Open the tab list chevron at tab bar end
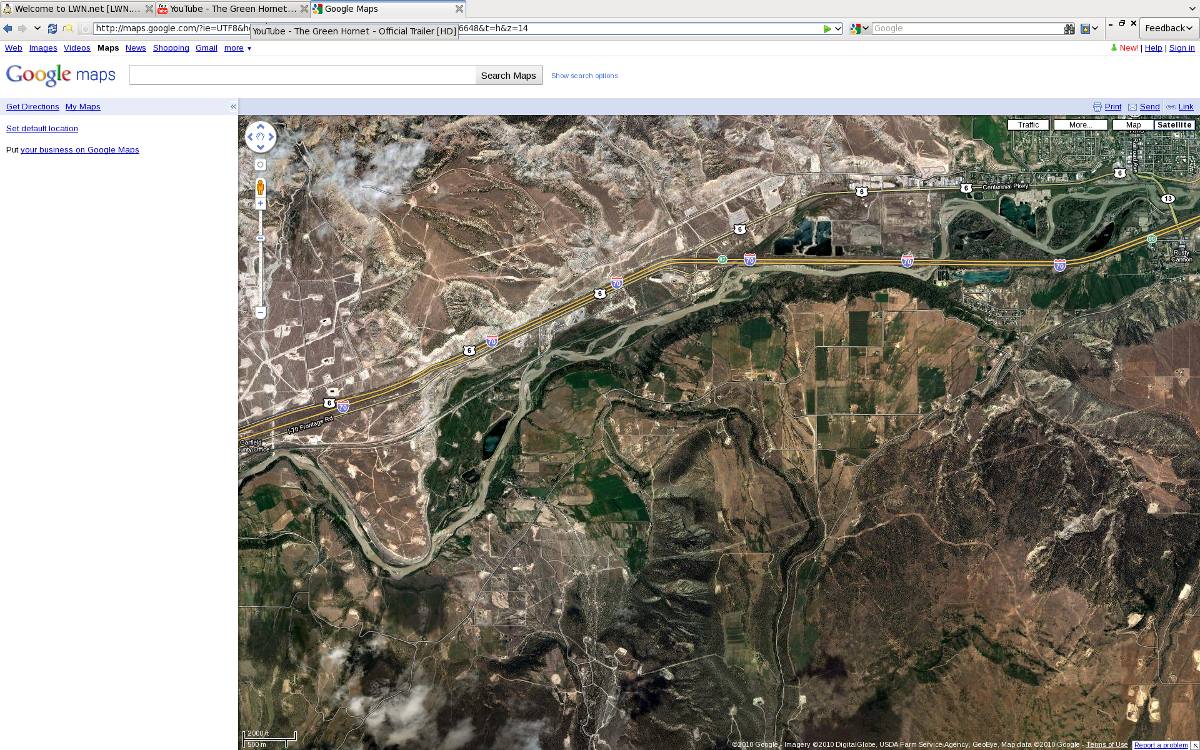Viewport: 1200px width, 750px height. pos(1192,8)
